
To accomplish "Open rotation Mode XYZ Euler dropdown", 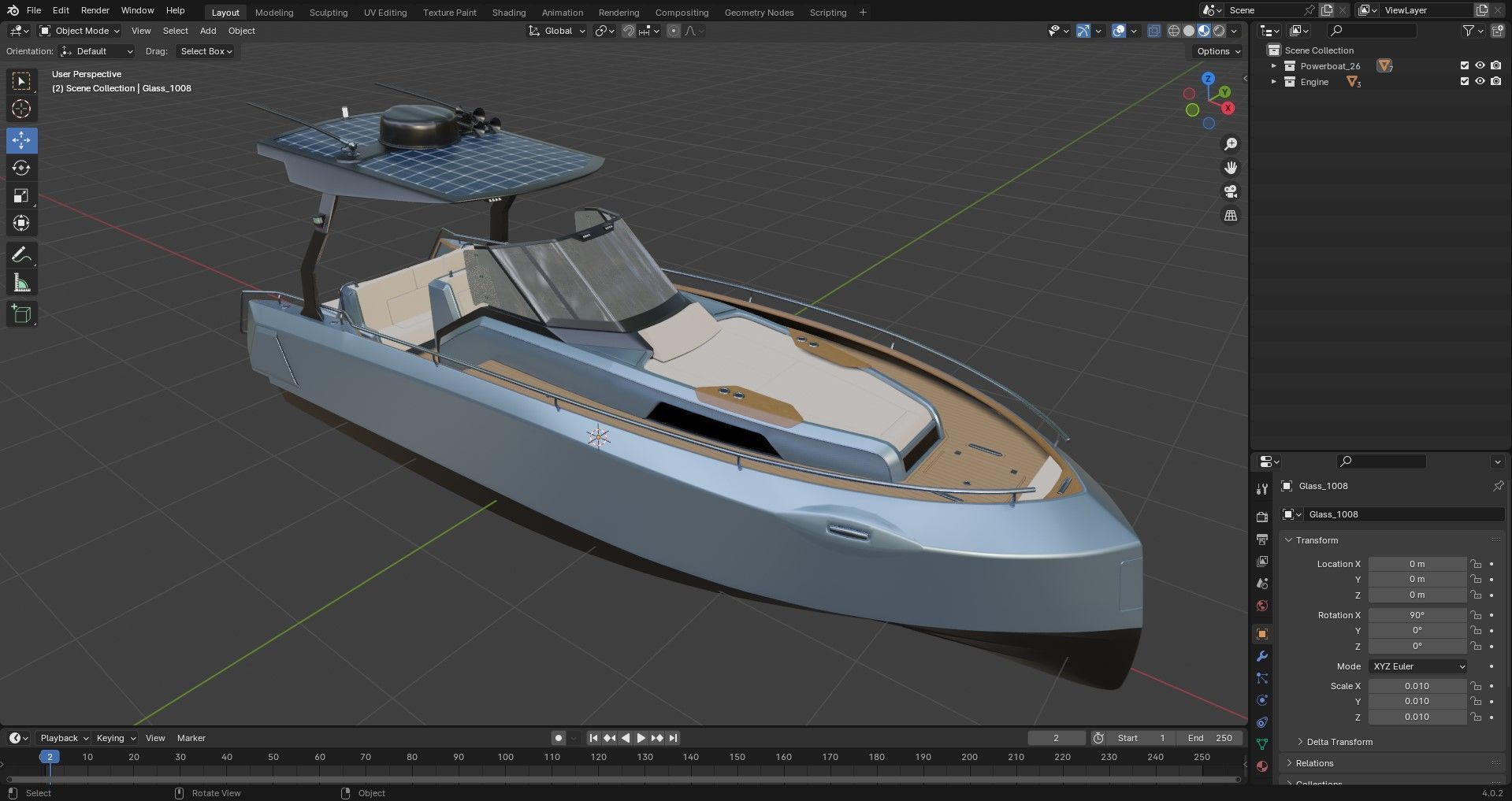I will coord(1418,666).
